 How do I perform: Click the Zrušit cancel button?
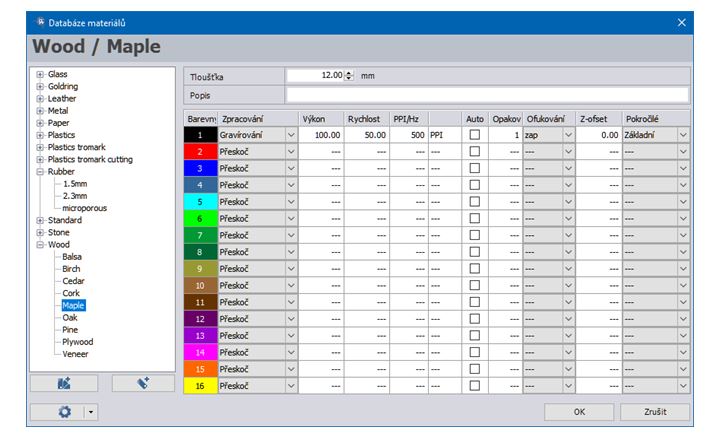655,411
